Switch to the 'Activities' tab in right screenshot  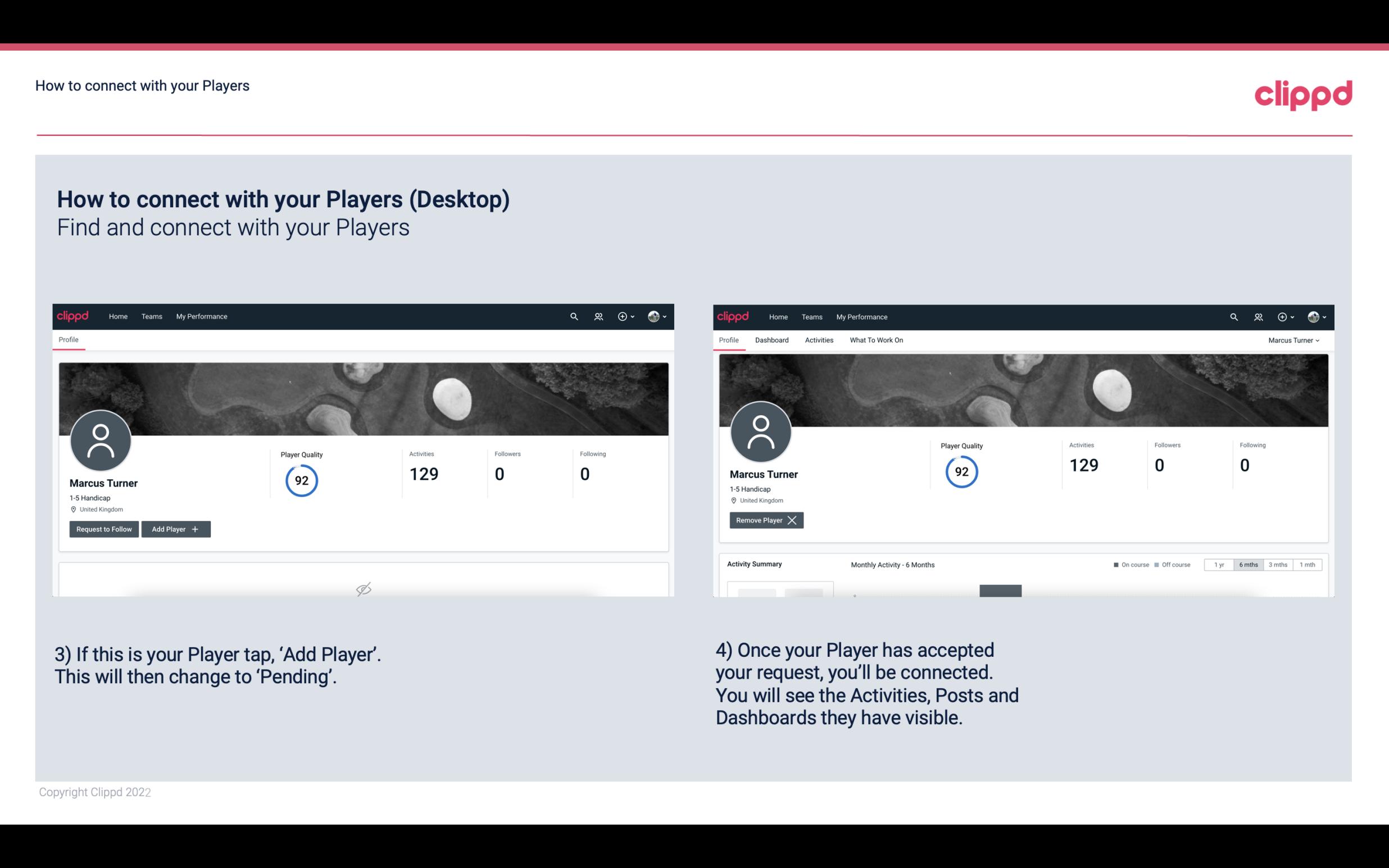click(819, 340)
